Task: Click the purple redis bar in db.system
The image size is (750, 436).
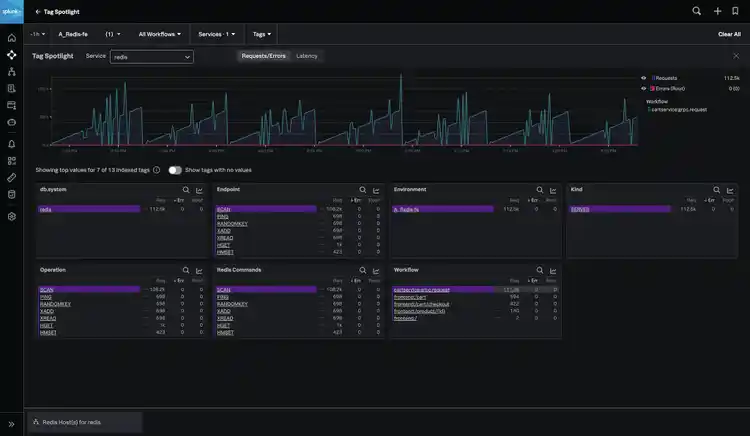Action: (x=90, y=210)
